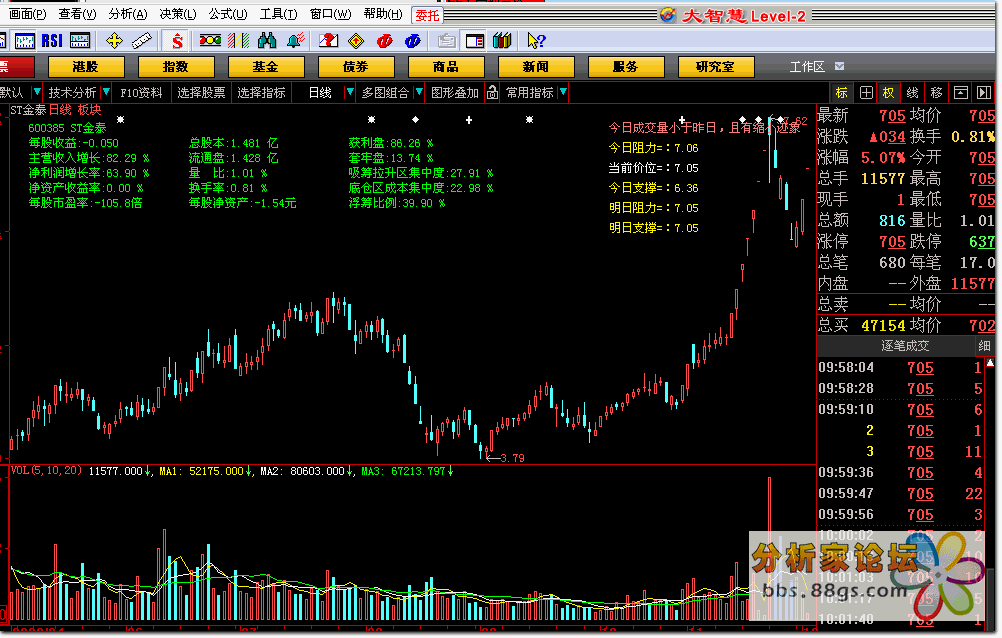1002x638 pixels.
Task: Click the arrow with question mark help icon
Action: coord(536,41)
